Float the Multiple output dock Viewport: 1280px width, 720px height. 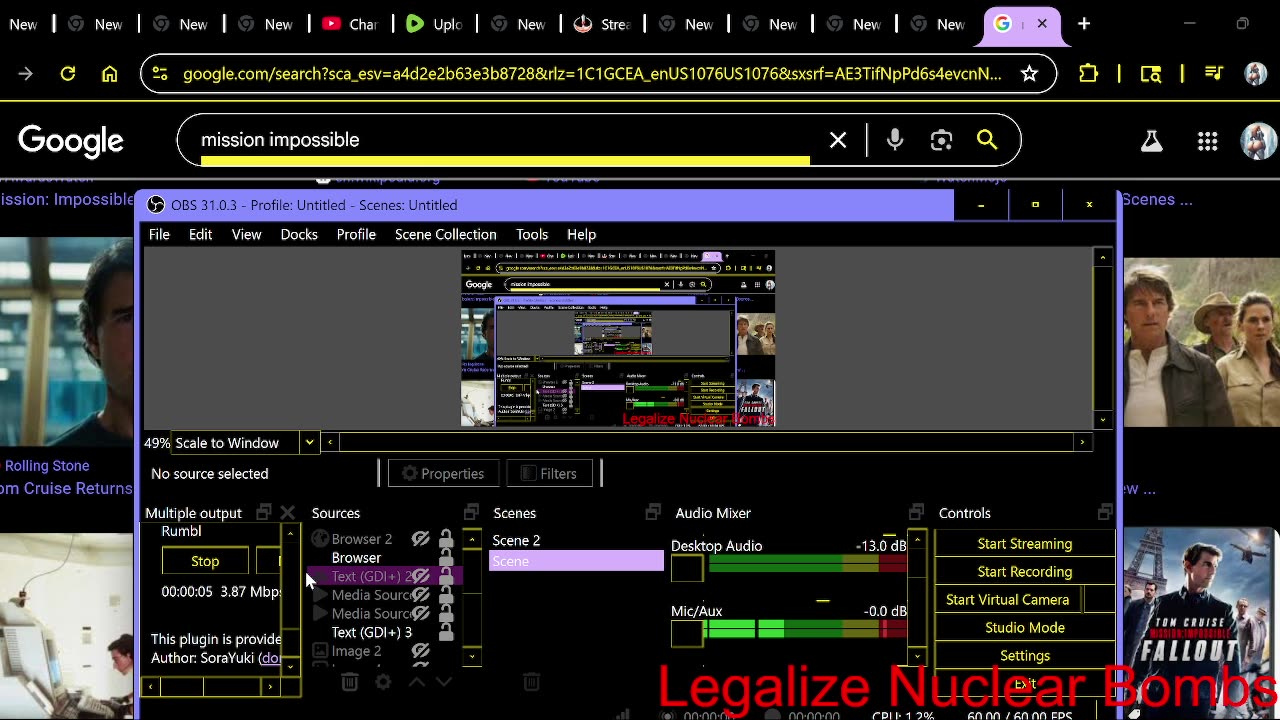pos(264,512)
